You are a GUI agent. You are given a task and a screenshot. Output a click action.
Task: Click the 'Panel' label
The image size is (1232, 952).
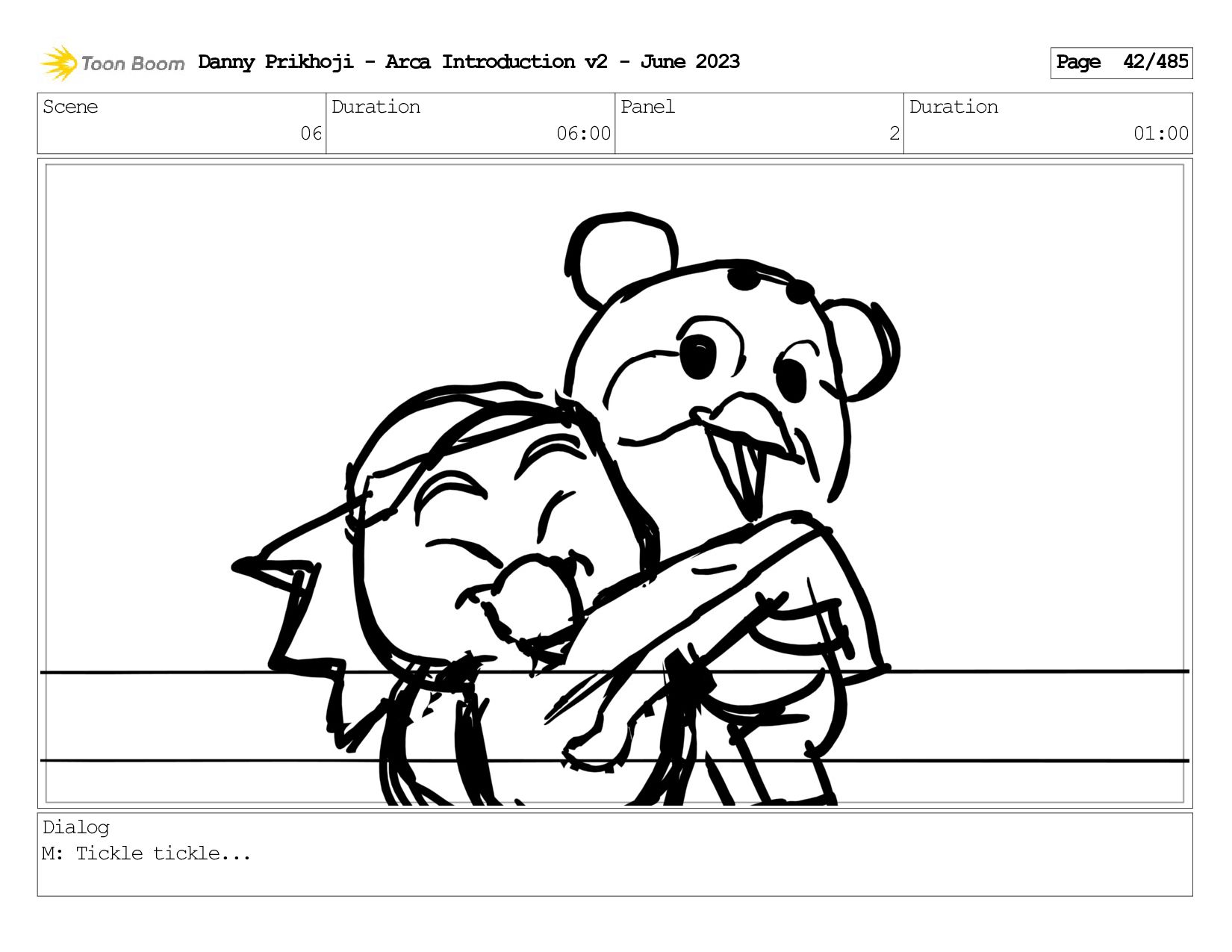[x=647, y=107]
